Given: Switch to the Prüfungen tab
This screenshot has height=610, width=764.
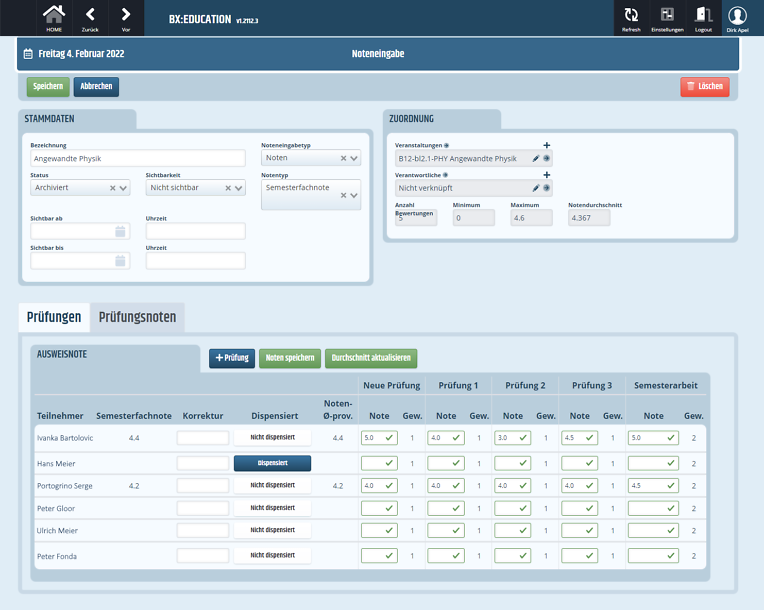Looking at the screenshot, I should pos(54,317).
